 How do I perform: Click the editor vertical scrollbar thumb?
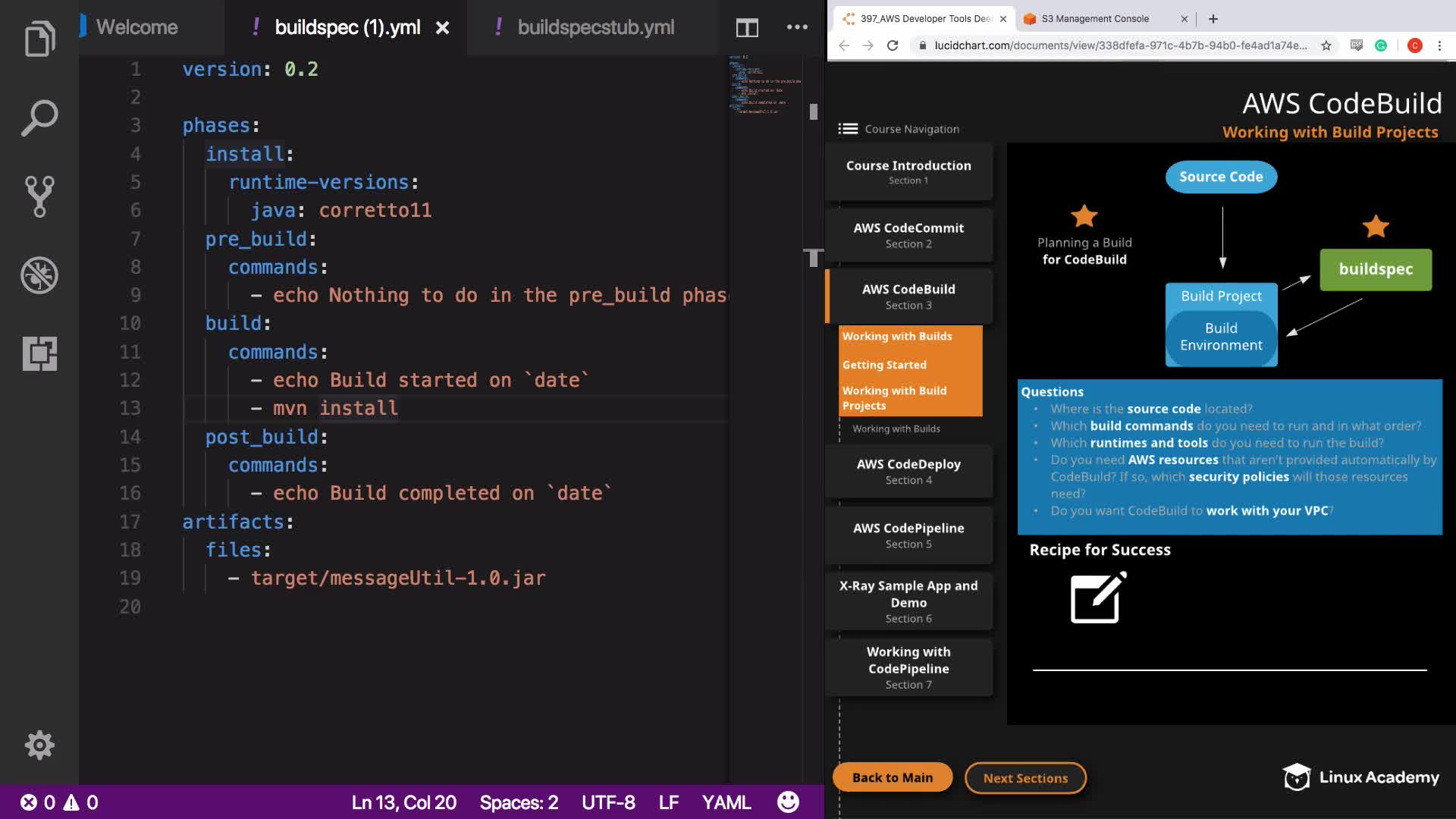[x=813, y=112]
